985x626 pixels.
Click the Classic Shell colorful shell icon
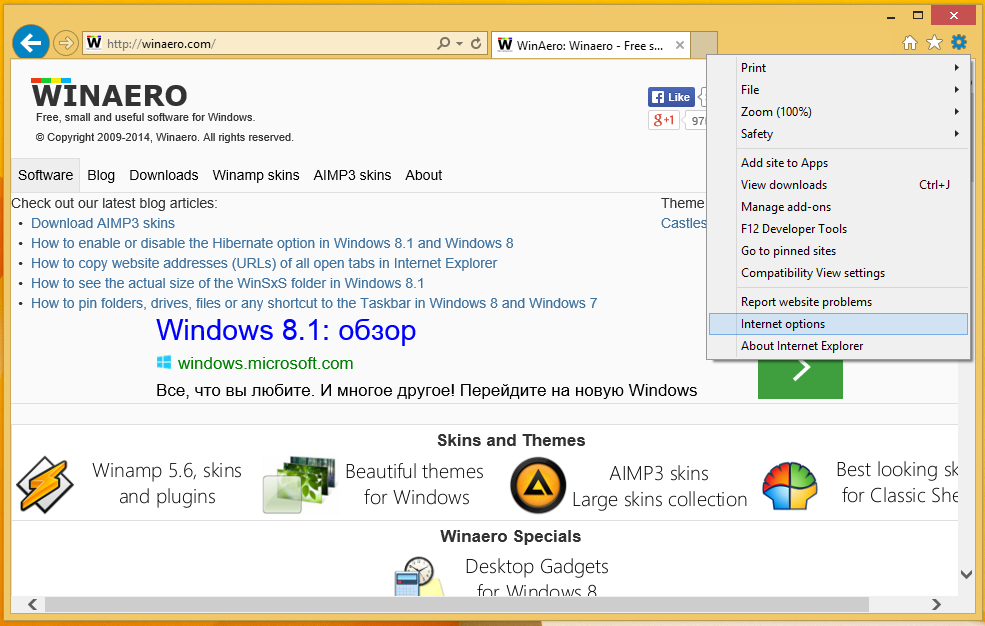790,485
